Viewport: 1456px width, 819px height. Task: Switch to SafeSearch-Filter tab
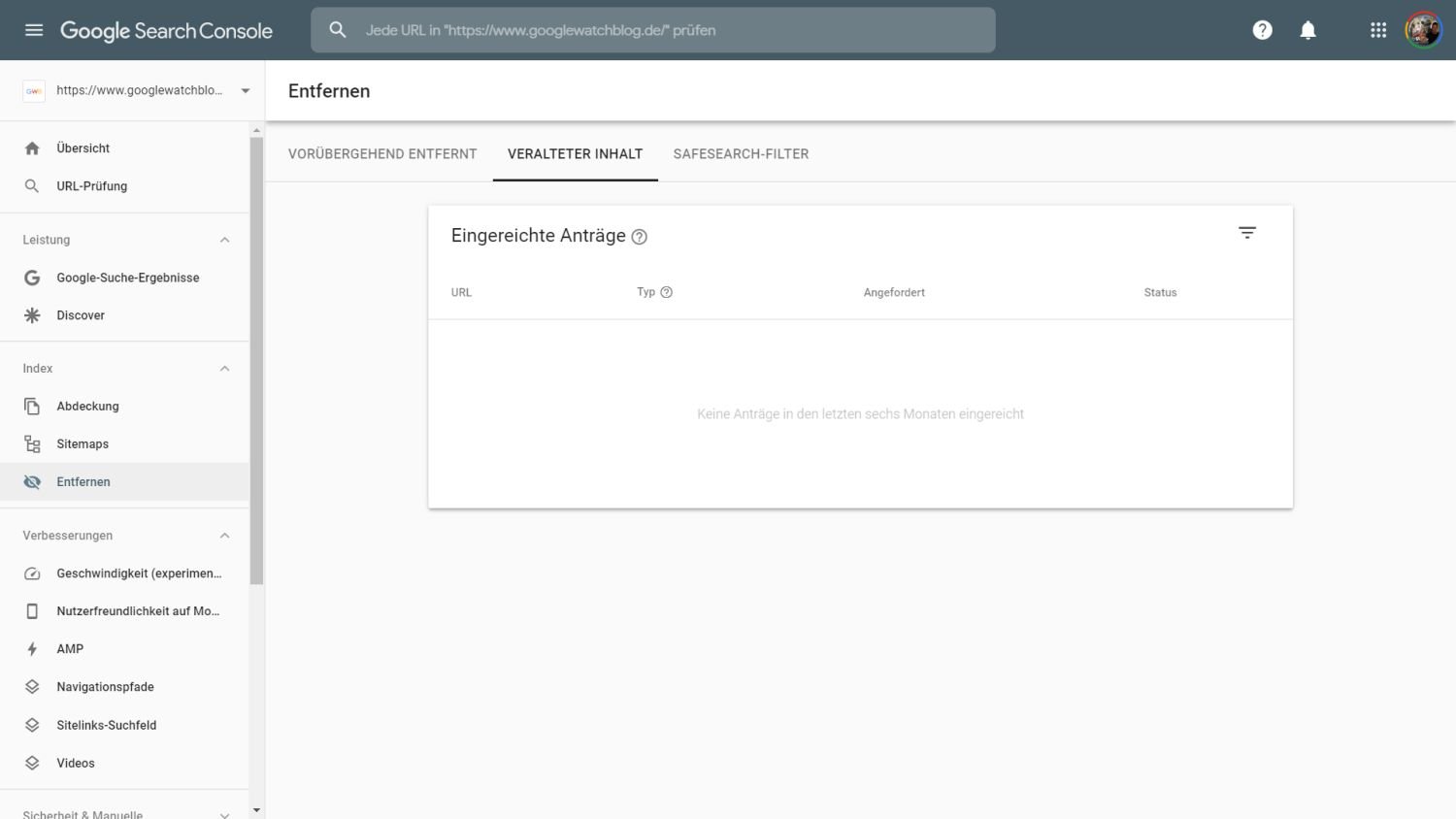741,154
